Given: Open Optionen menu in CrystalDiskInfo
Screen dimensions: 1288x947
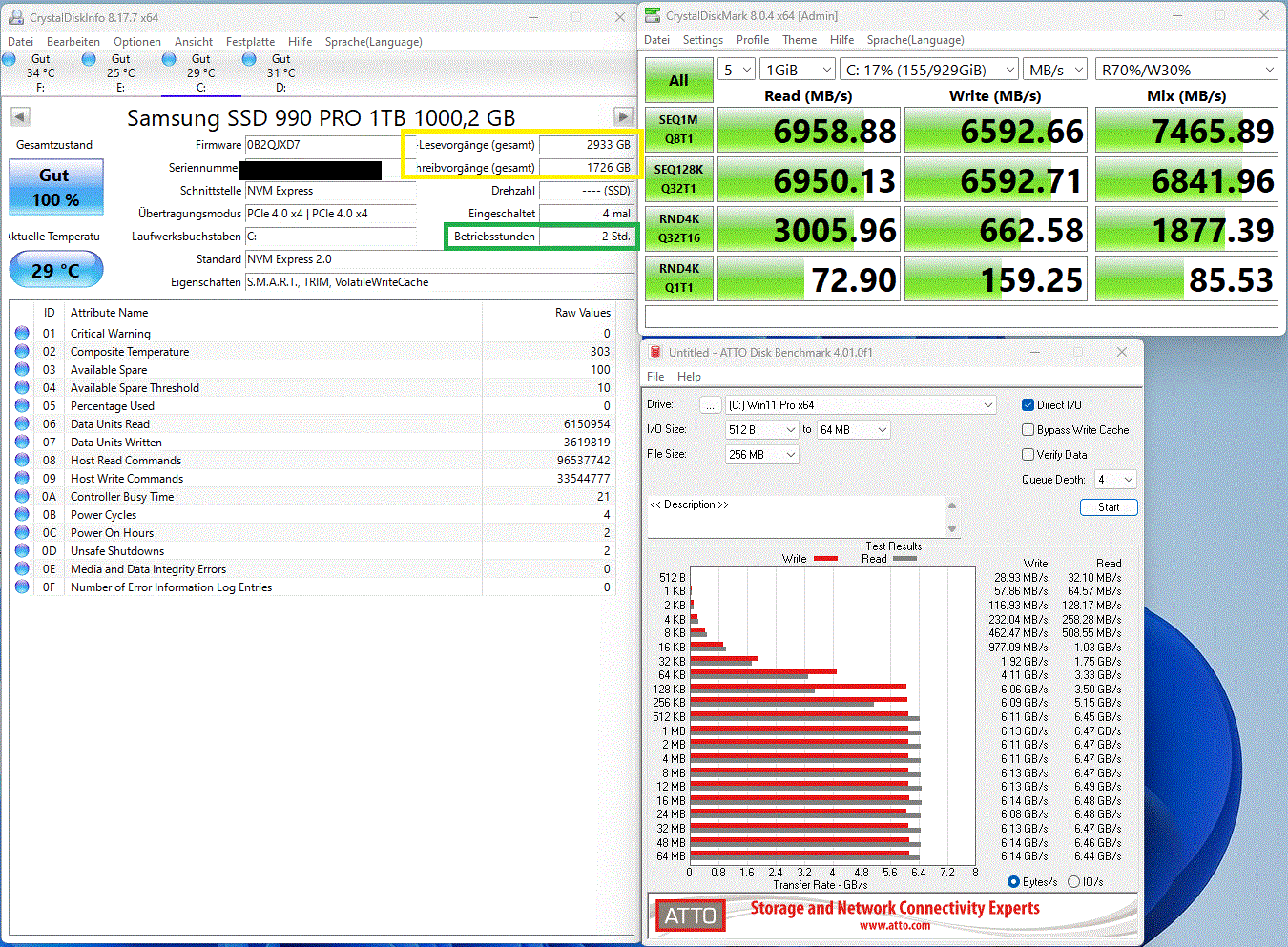Looking at the screenshot, I should pos(137,42).
